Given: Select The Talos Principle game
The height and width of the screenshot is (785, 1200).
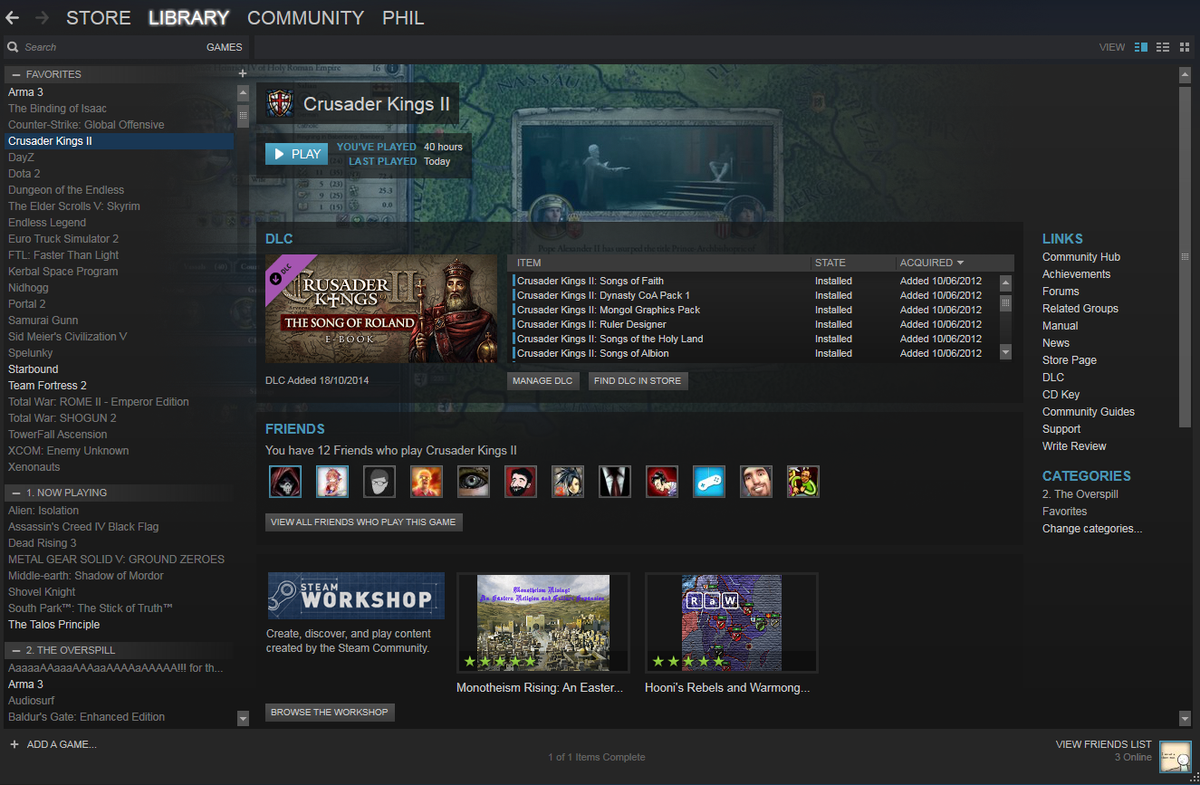Looking at the screenshot, I should [54, 624].
